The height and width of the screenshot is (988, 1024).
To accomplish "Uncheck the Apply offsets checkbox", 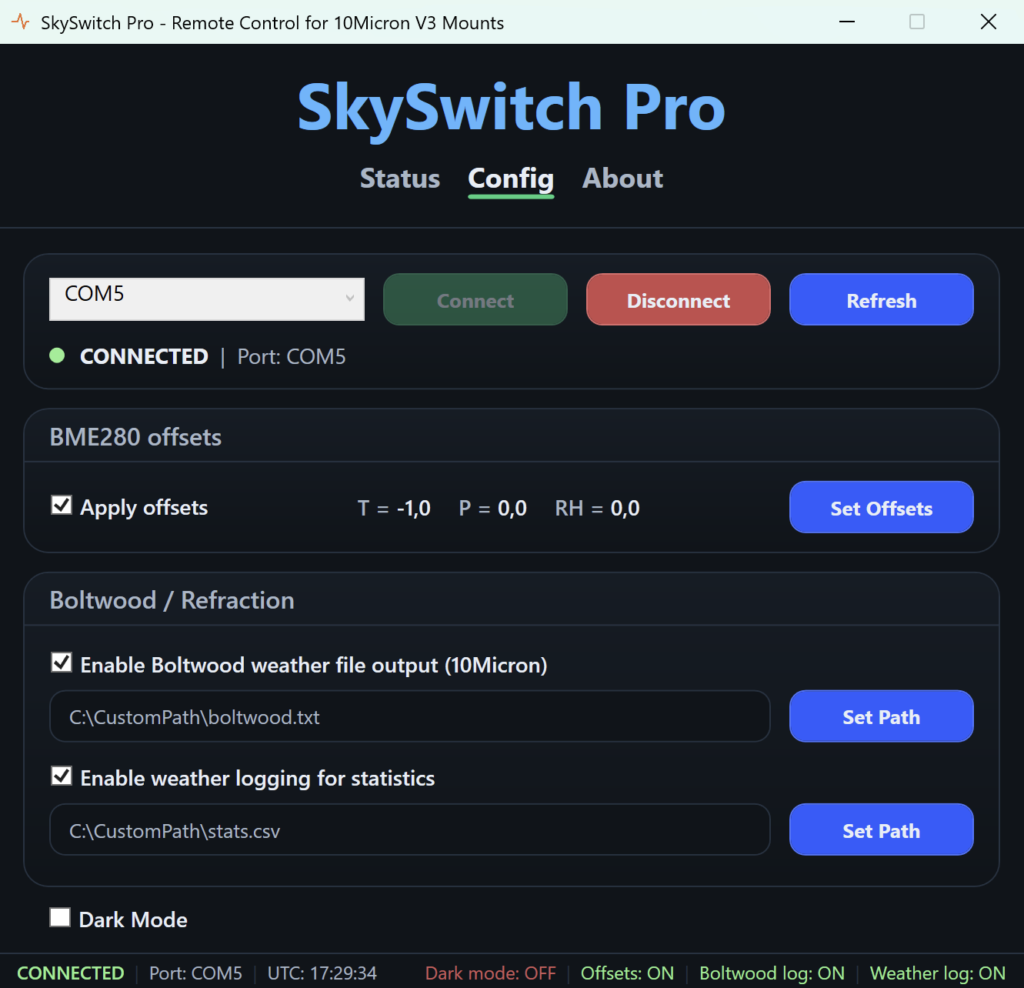I will pos(62,506).
